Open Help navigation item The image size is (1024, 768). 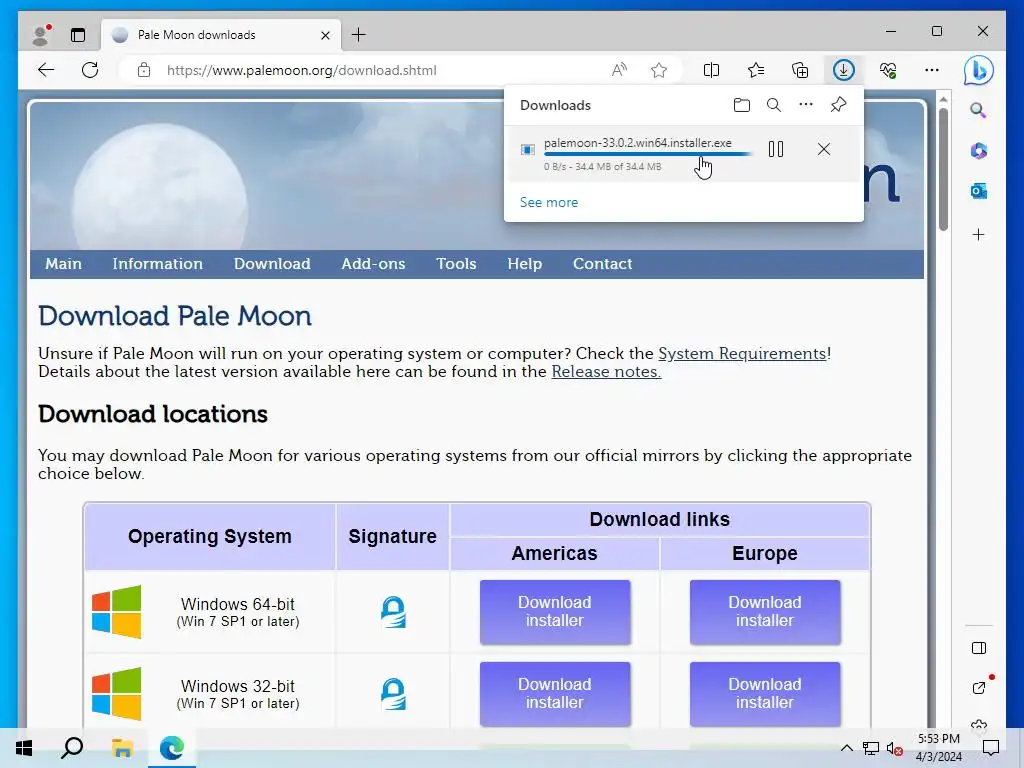[524, 264]
